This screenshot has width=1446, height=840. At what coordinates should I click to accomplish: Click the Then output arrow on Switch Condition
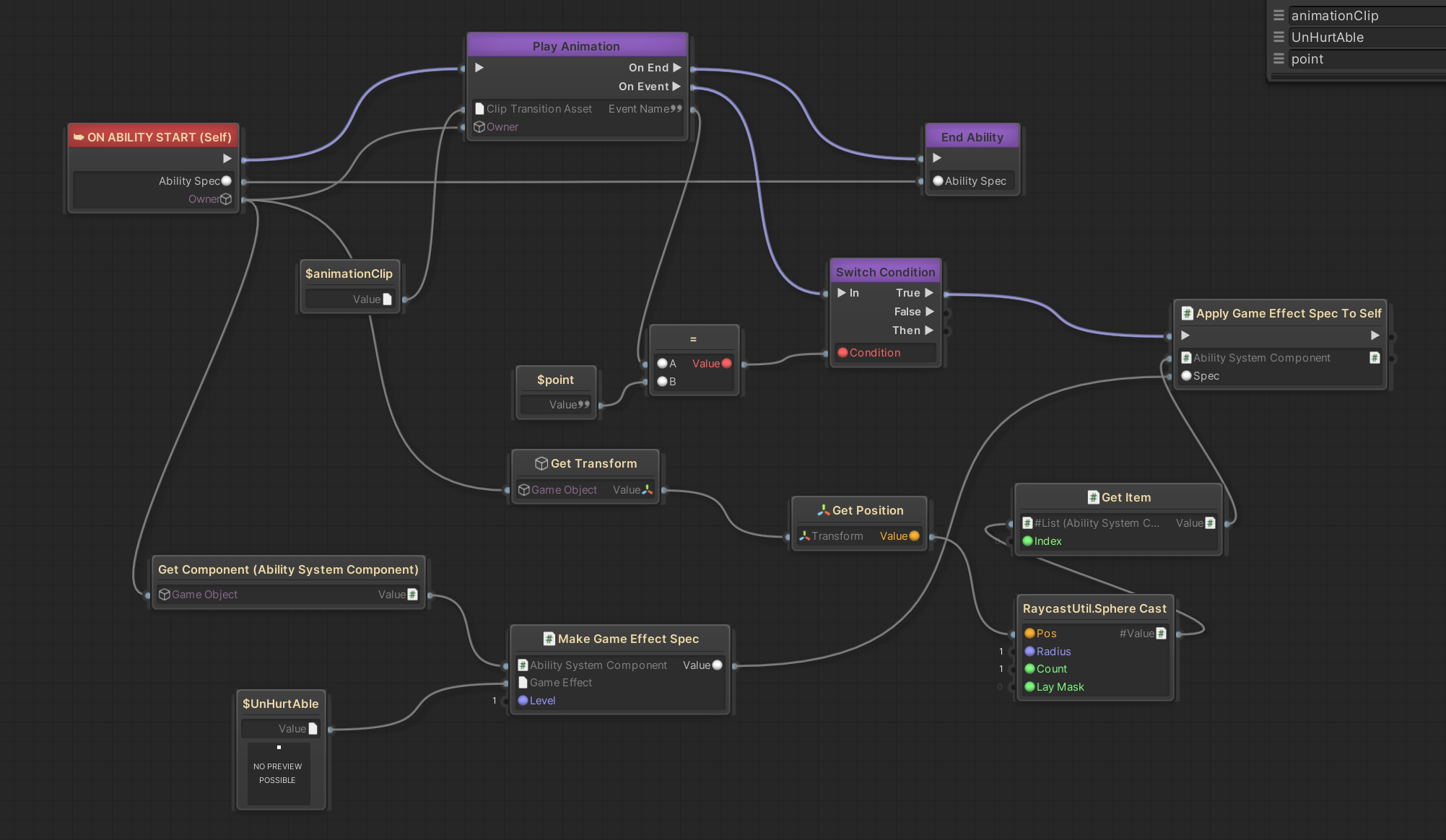(x=929, y=330)
